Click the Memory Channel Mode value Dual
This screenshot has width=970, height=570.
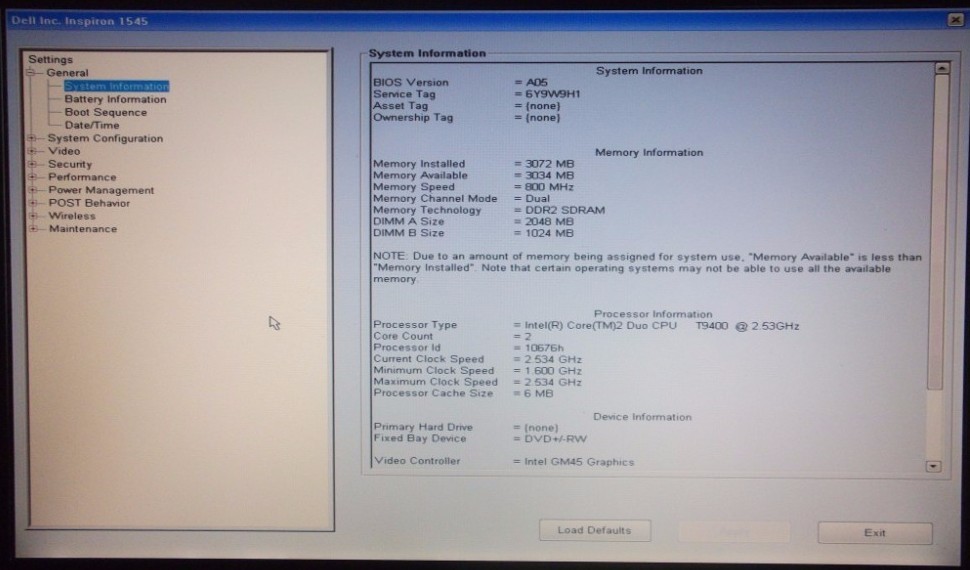[537, 199]
